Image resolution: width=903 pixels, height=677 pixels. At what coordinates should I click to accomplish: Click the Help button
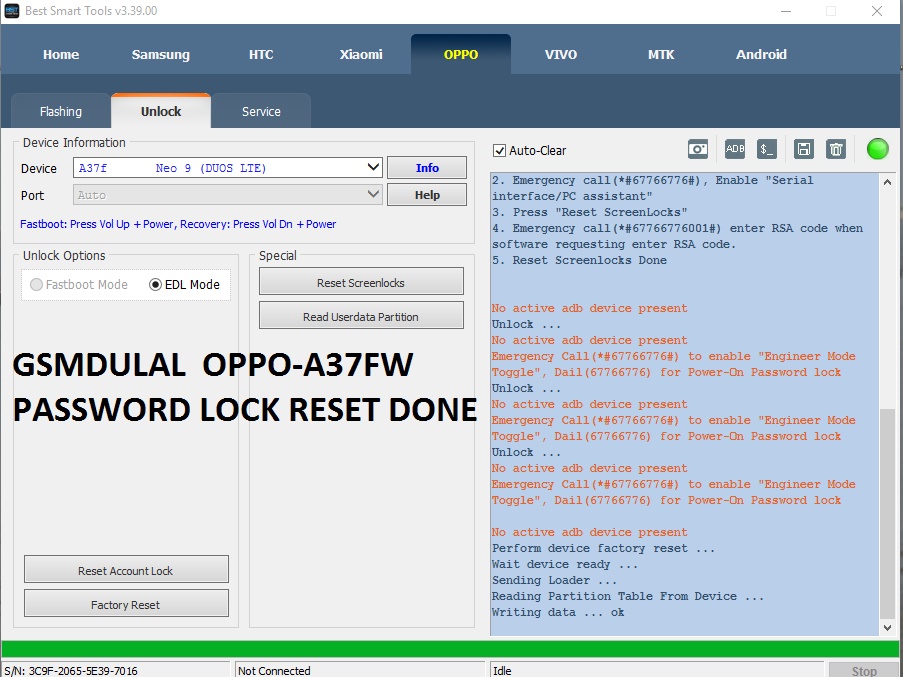tap(427, 195)
